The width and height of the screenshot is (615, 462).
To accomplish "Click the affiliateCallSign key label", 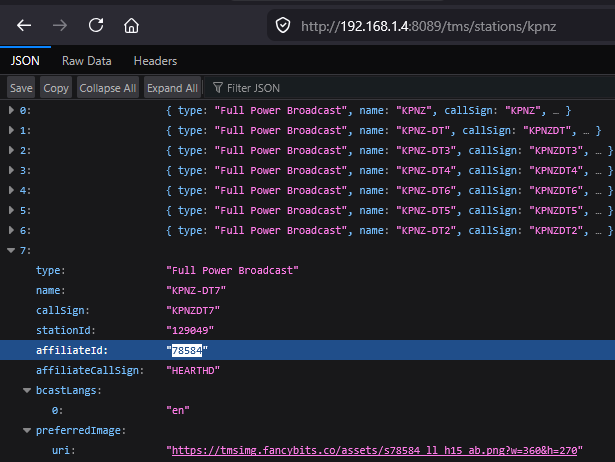I will 90,370.
